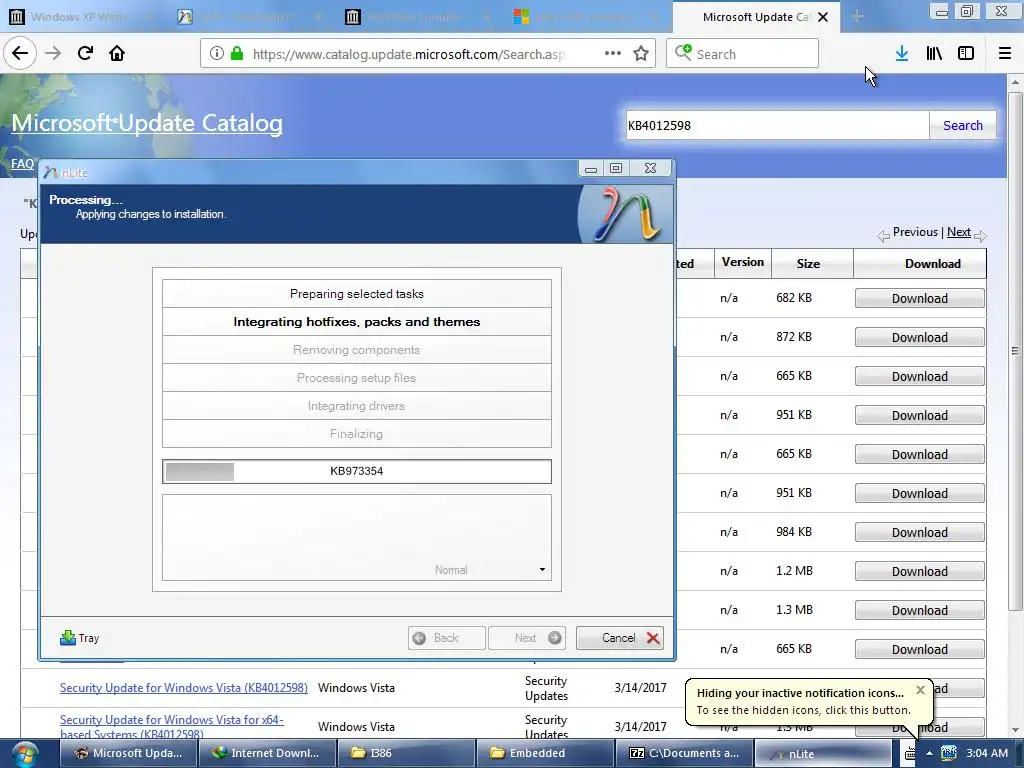The image size is (1024, 768).
Task: Go back one page in Firefox
Action: 20,54
